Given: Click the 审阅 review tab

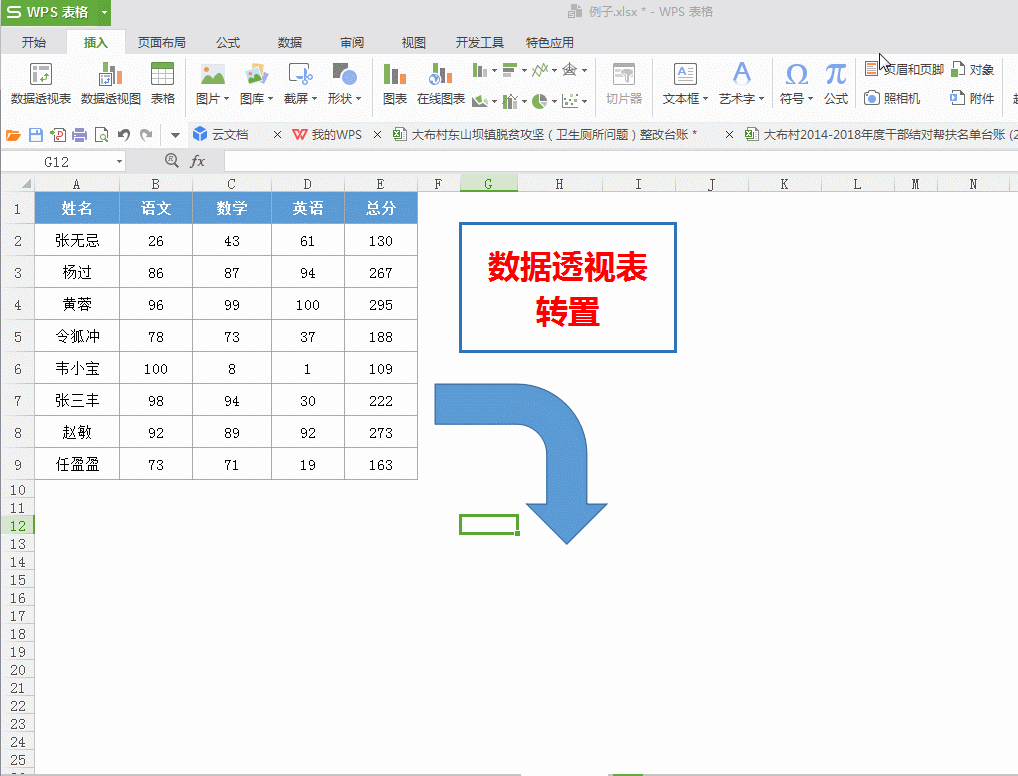Looking at the screenshot, I should click(x=352, y=42).
